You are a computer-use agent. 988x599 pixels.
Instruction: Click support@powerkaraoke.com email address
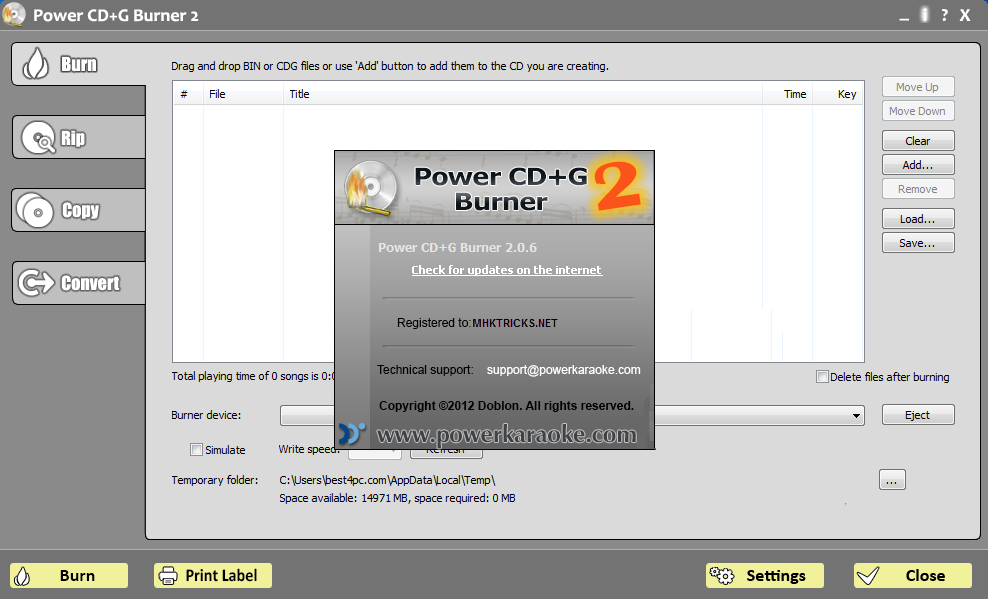pyautogui.click(x=563, y=370)
